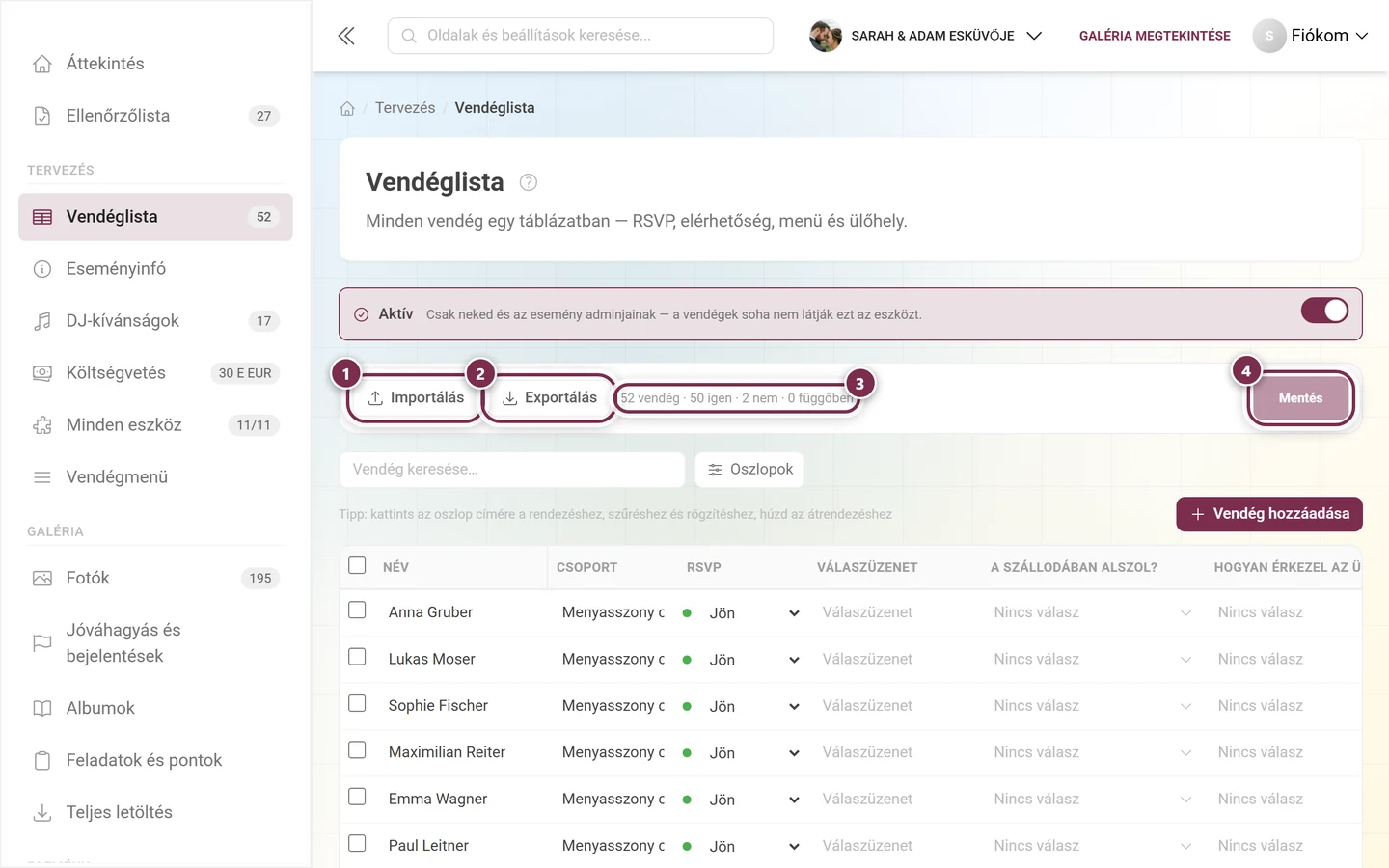Open the Fotók gallery section
The height and width of the screenshot is (868, 1389).
pos(155,579)
